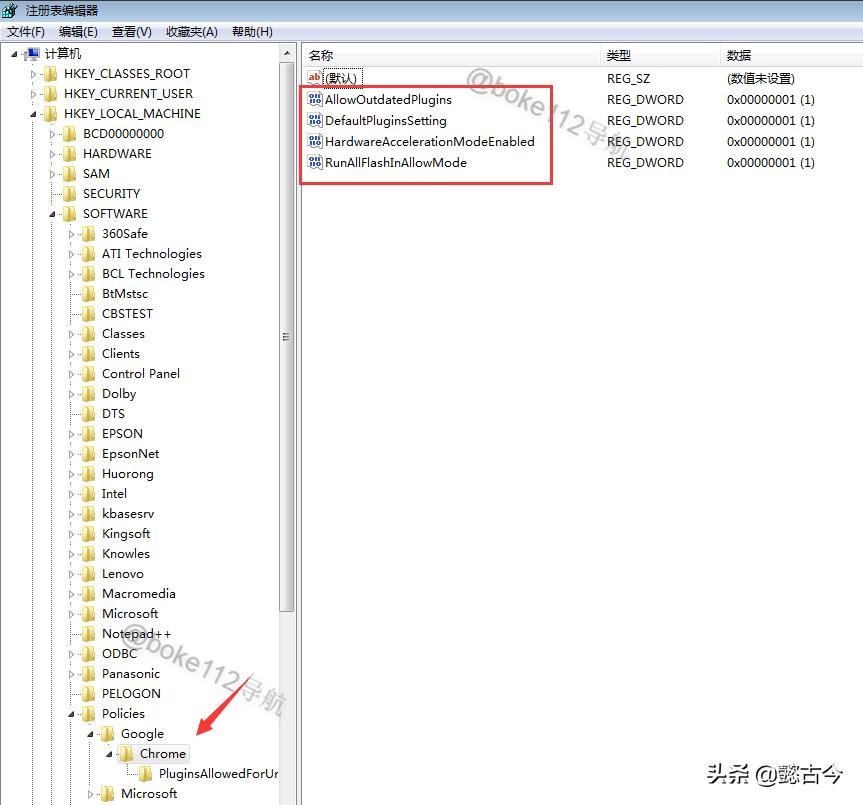Screen dimensions: 863x805
Task: Click the PluginsAllowedForUr folder icon
Action: coord(146,774)
